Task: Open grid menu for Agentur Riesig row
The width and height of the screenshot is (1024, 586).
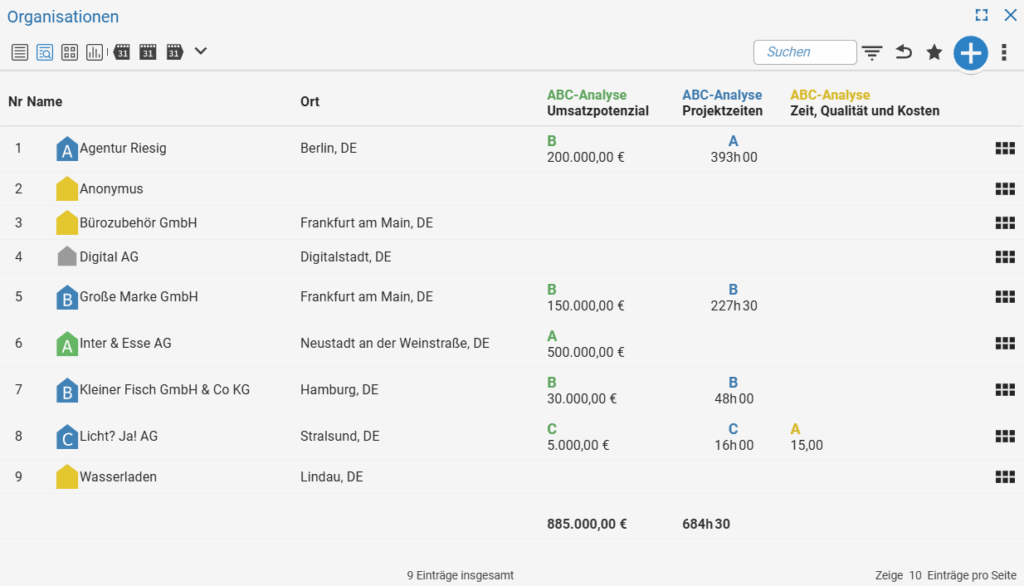Action: (x=1005, y=148)
